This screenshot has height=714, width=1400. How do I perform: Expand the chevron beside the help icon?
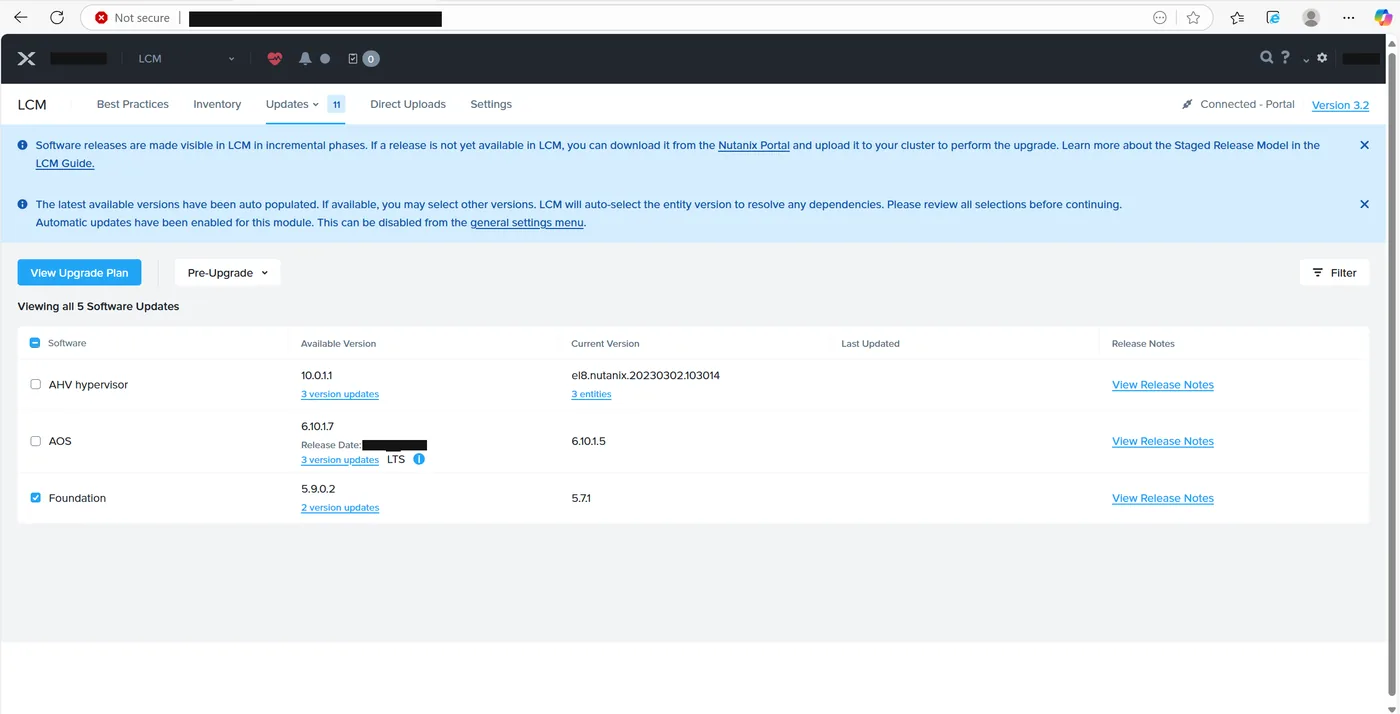click(1306, 60)
